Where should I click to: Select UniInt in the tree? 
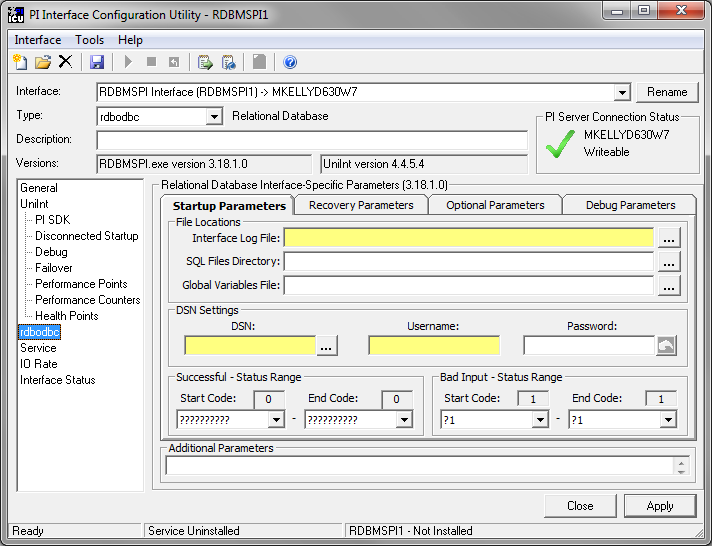pos(34,204)
